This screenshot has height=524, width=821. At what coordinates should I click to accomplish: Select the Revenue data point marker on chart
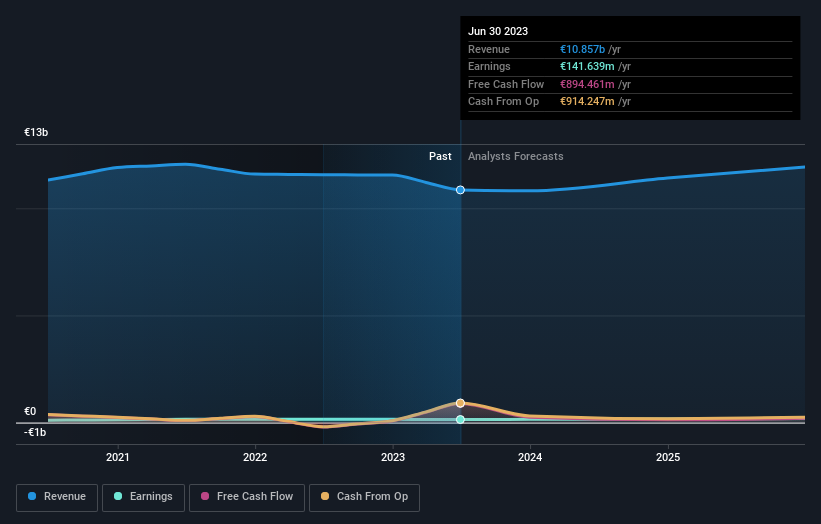[x=460, y=190]
